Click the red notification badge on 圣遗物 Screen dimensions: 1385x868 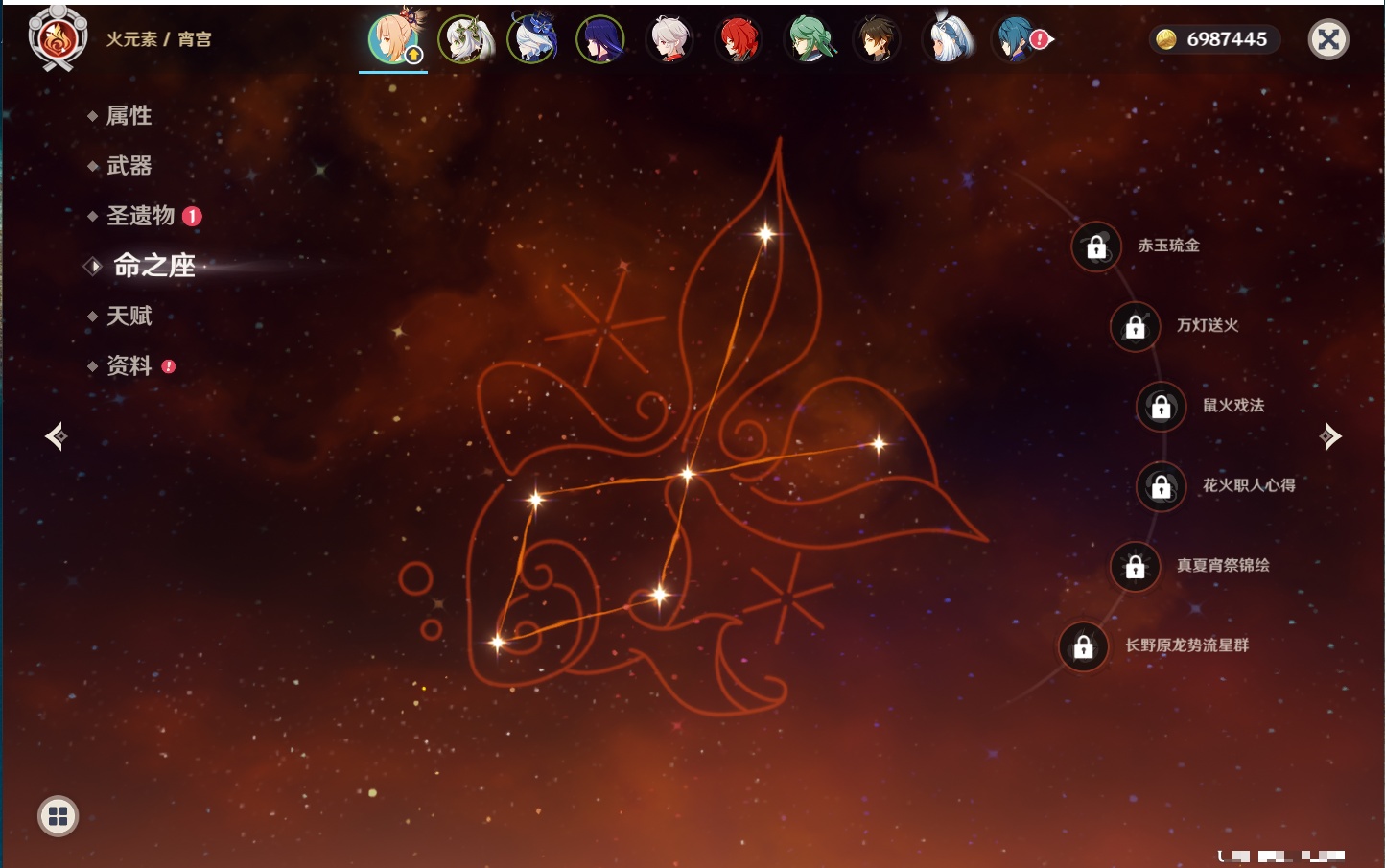pos(192,216)
